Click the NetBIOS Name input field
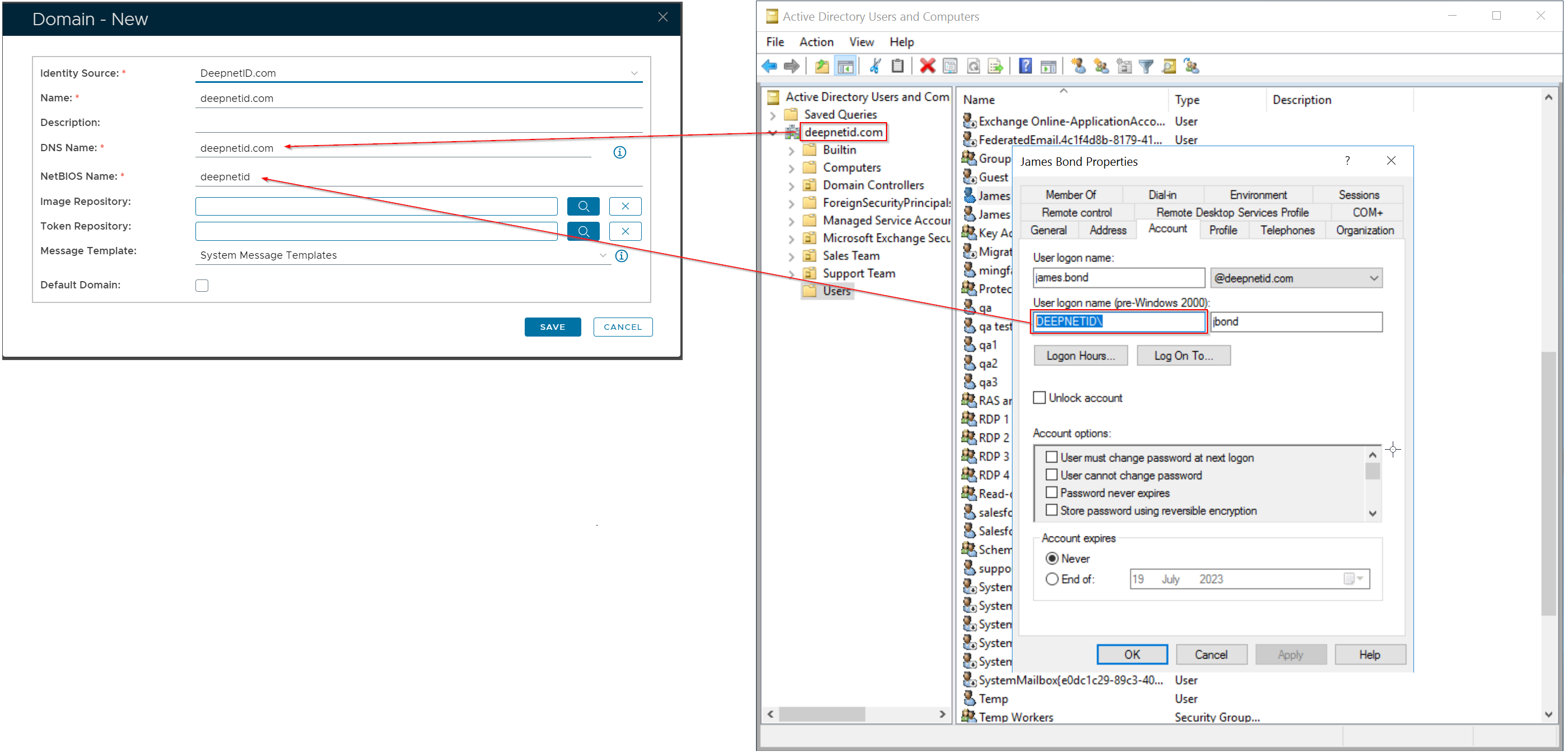This screenshot has height=756, width=1568. pyautogui.click(x=418, y=176)
